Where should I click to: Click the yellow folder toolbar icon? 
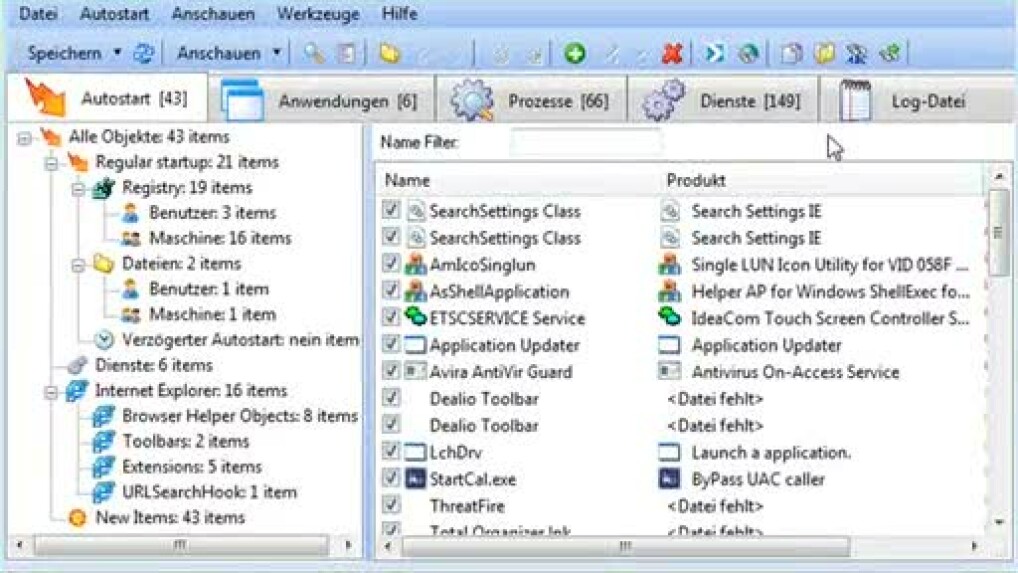[389, 54]
